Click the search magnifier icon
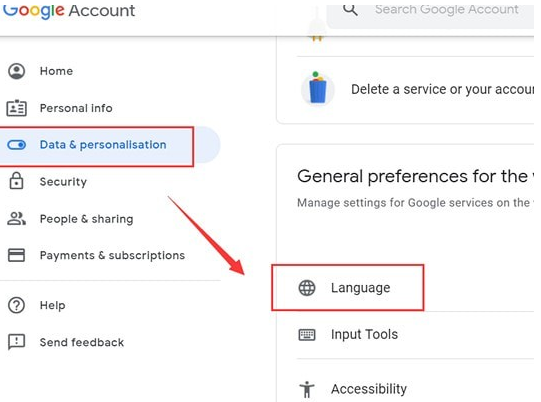 click(350, 9)
